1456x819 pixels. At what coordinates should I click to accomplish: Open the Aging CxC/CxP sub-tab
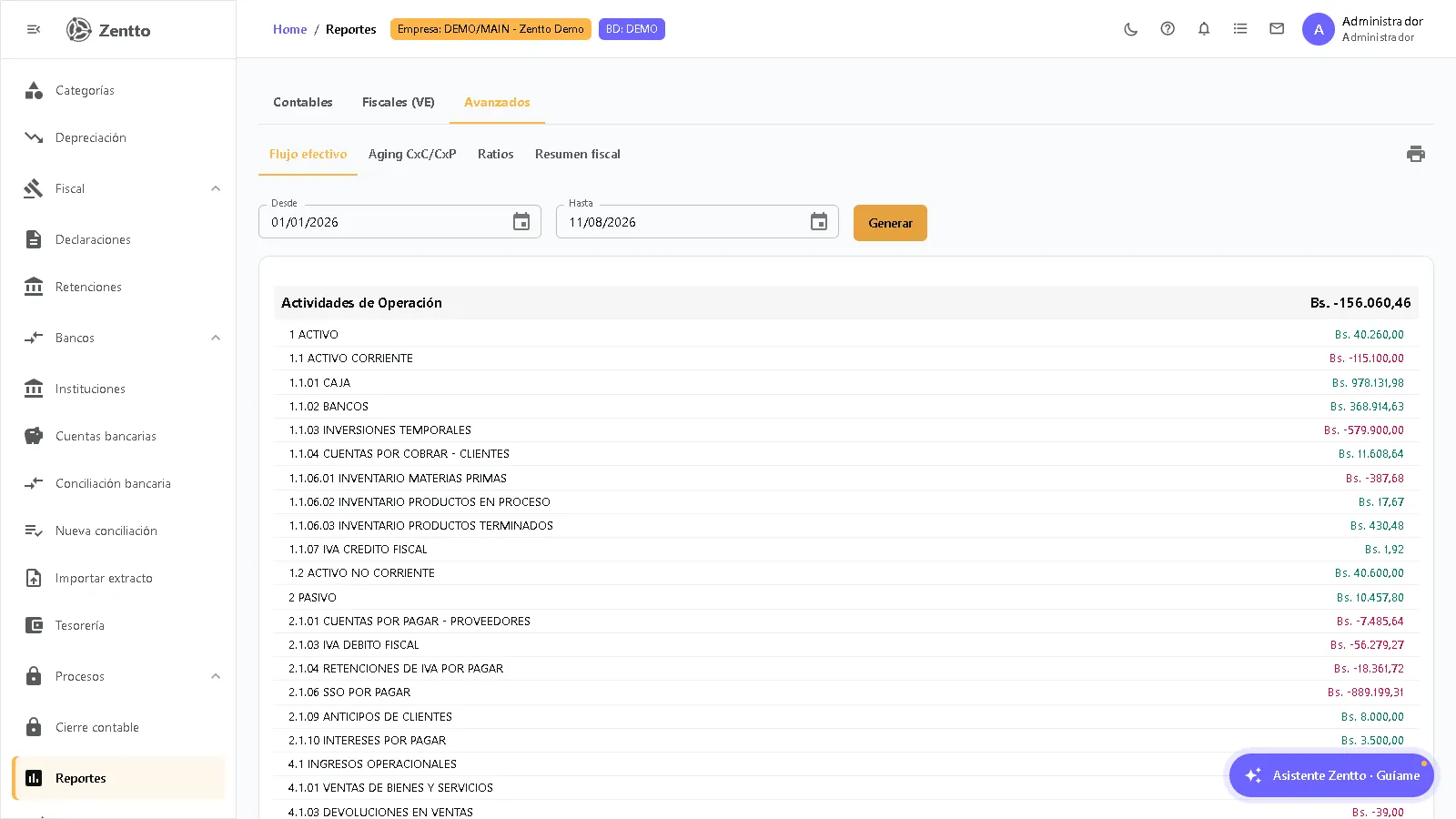click(412, 154)
